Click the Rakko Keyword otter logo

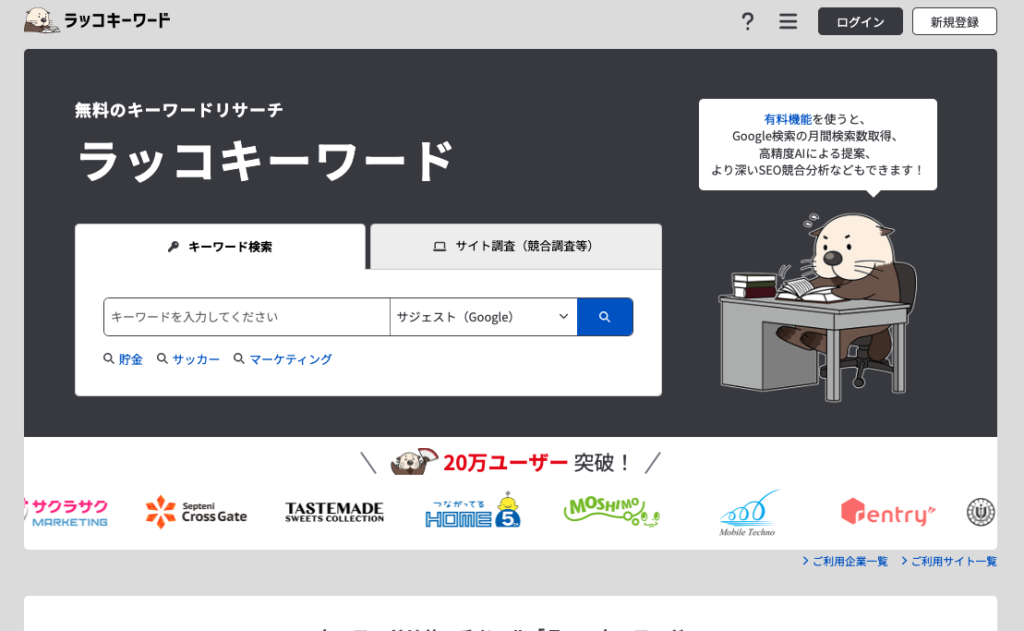coord(97,20)
